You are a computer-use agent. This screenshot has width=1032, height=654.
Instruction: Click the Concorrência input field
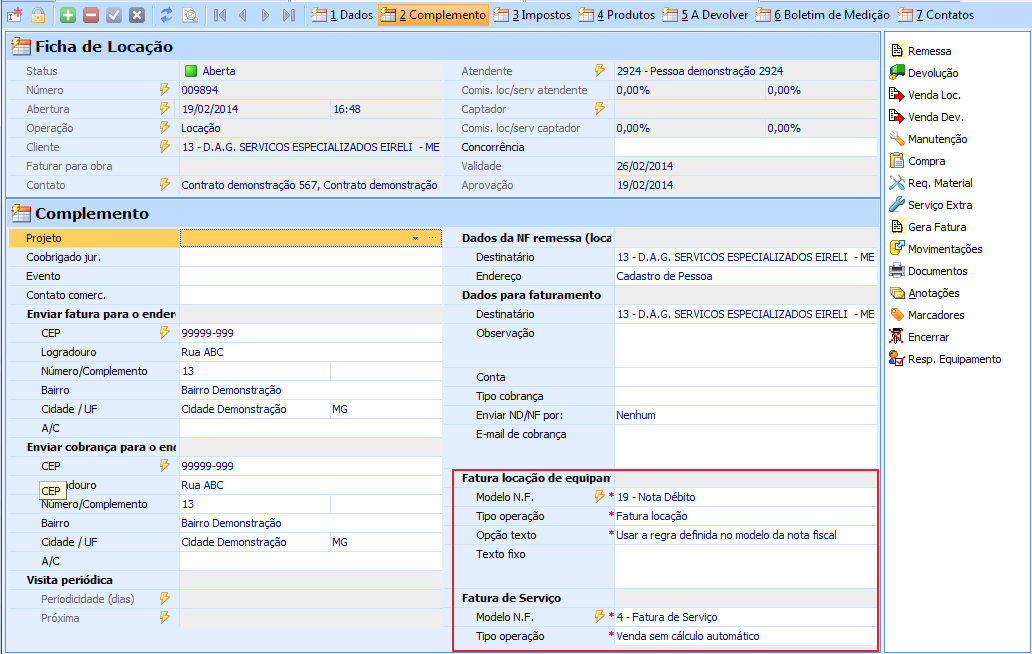coord(746,147)
